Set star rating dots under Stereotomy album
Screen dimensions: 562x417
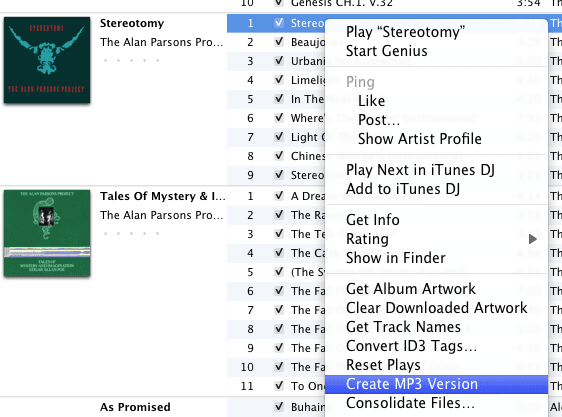[131, 60]
